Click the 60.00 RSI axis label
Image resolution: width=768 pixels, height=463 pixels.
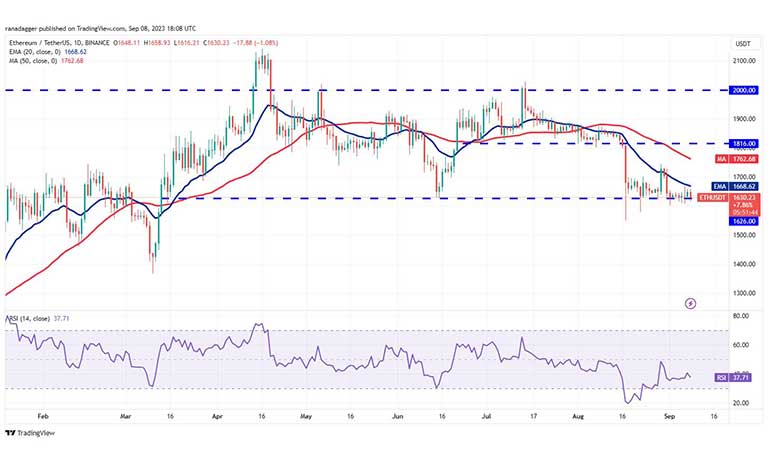click(x=741, y=345)
